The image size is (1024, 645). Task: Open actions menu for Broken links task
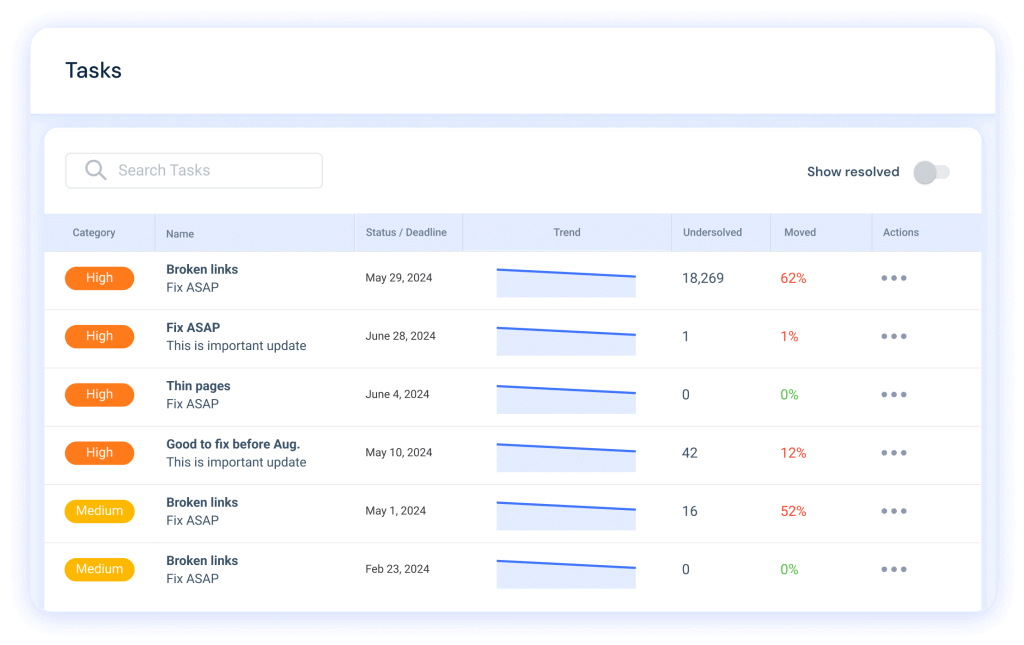coord(893,278)
